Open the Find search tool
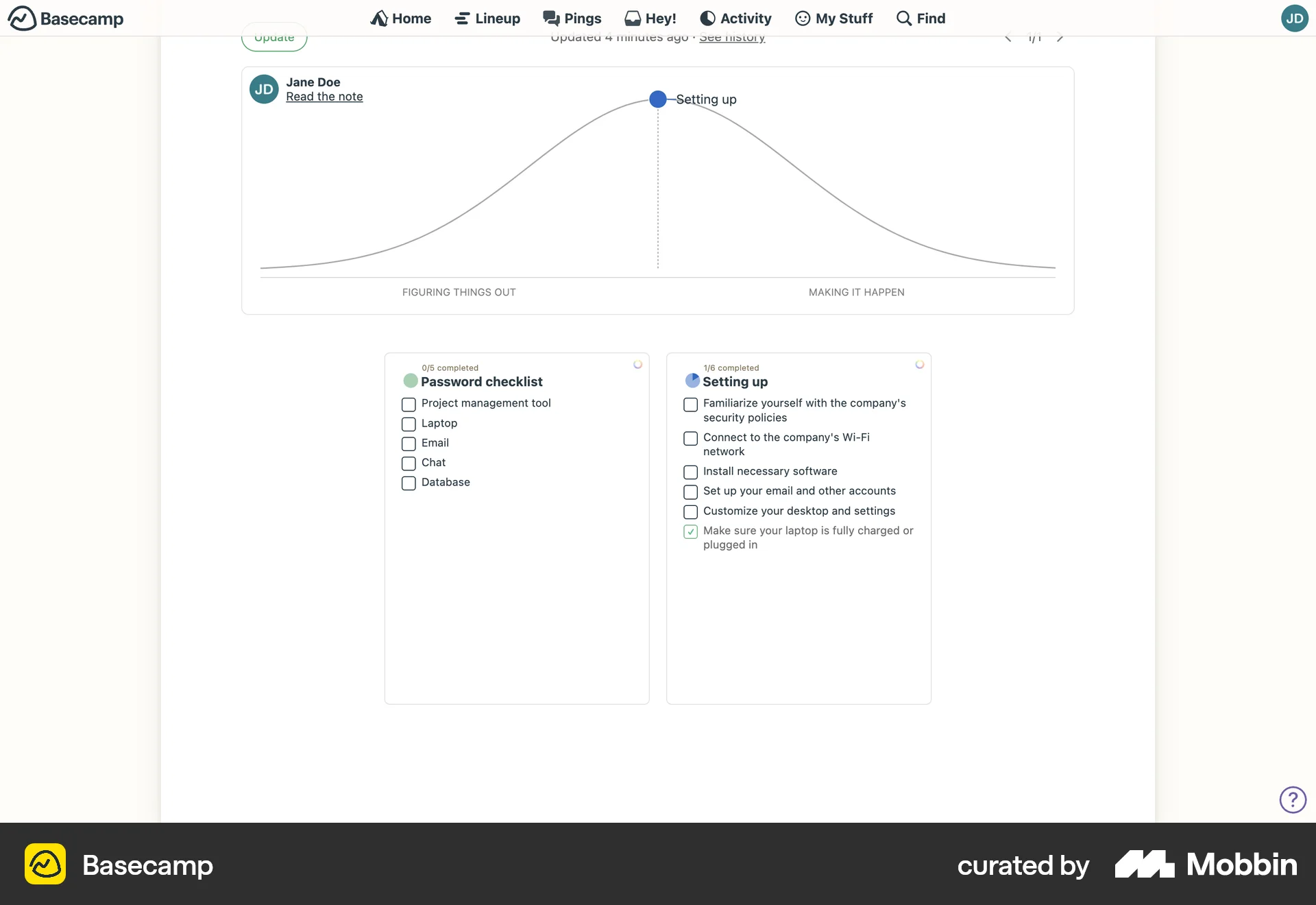Screen dimensions: 1316x905 (x=921, y=19)
